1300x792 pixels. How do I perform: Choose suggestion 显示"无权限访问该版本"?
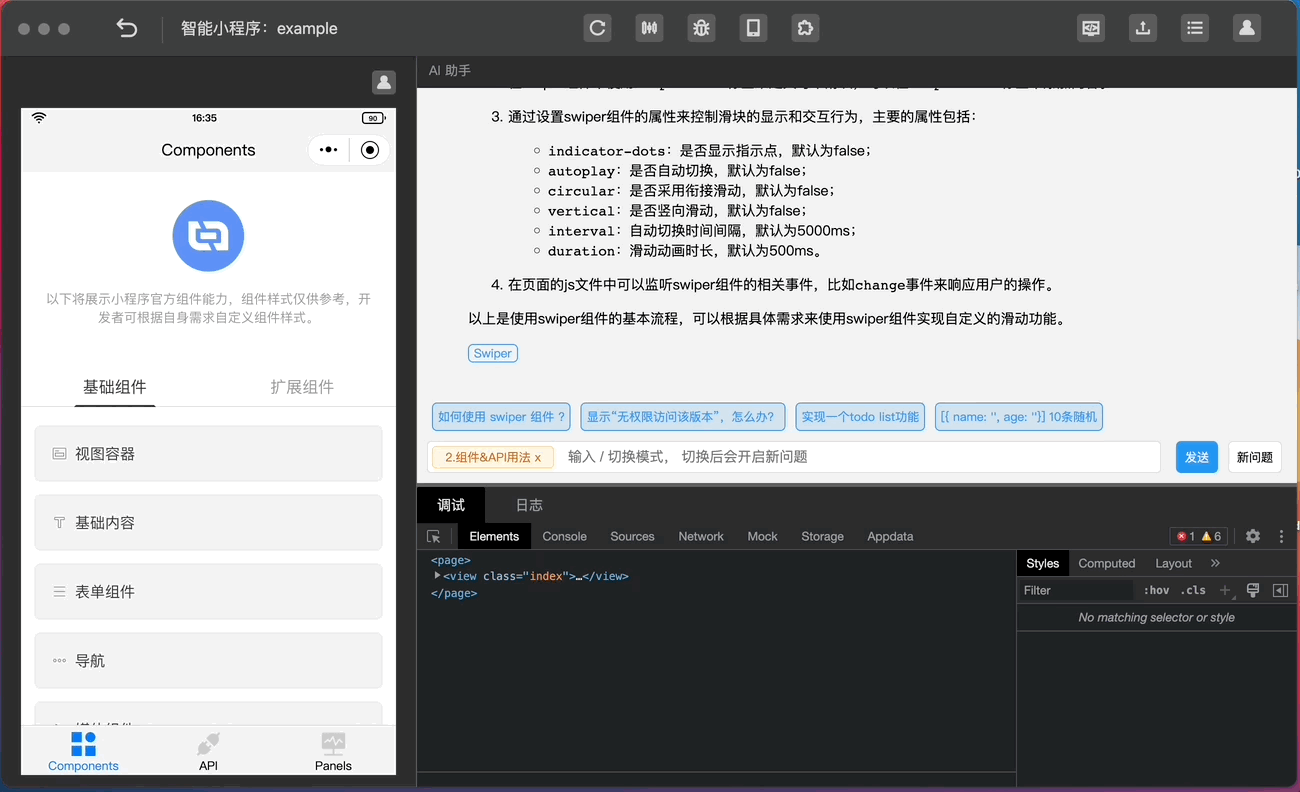[x=683, y=417]
